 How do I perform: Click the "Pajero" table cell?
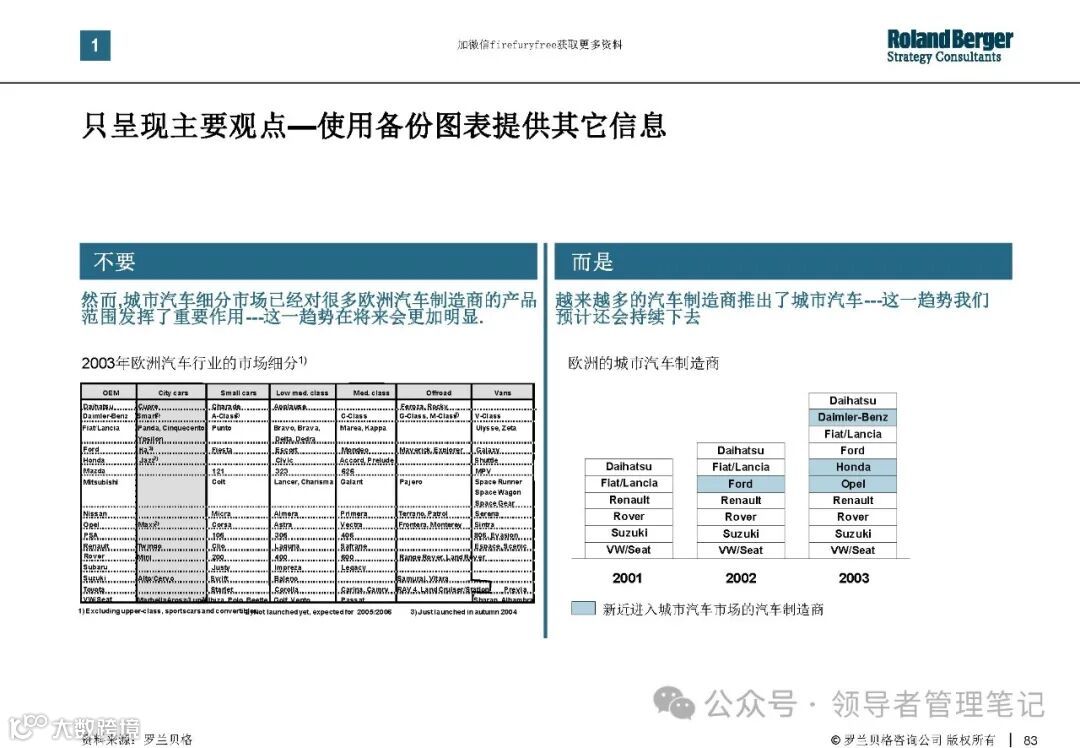pyautogui.click(x=411, y=482)
